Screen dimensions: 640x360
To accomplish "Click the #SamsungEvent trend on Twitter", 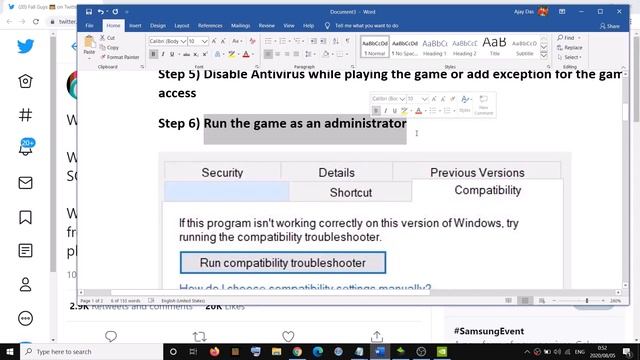I will click(x=489, y=331).
